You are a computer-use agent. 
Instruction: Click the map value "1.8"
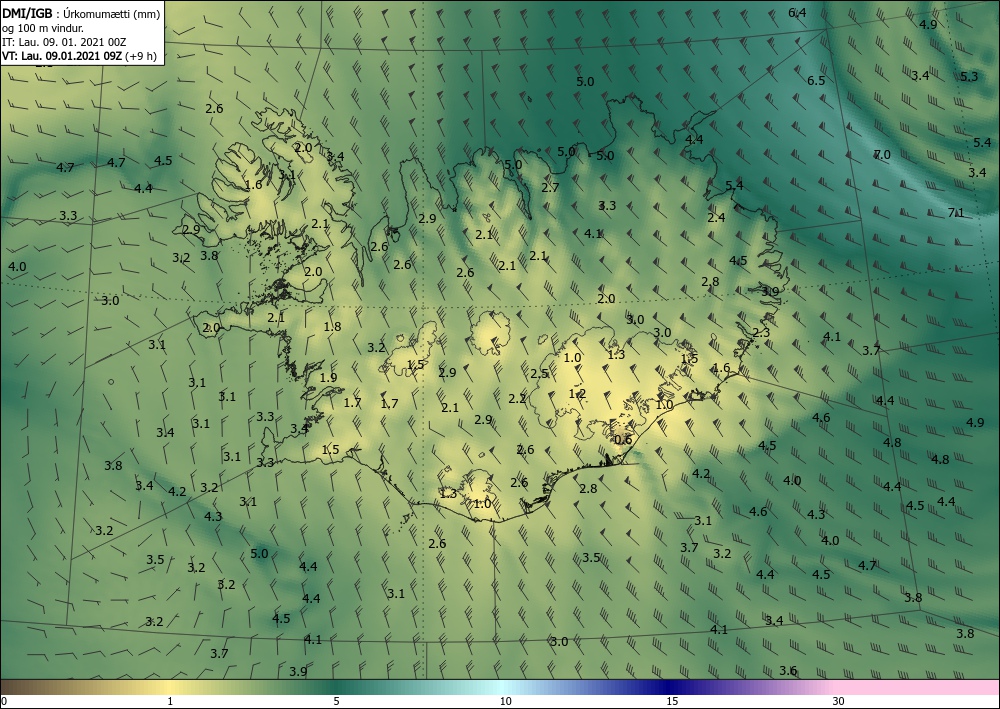point(332,326)
